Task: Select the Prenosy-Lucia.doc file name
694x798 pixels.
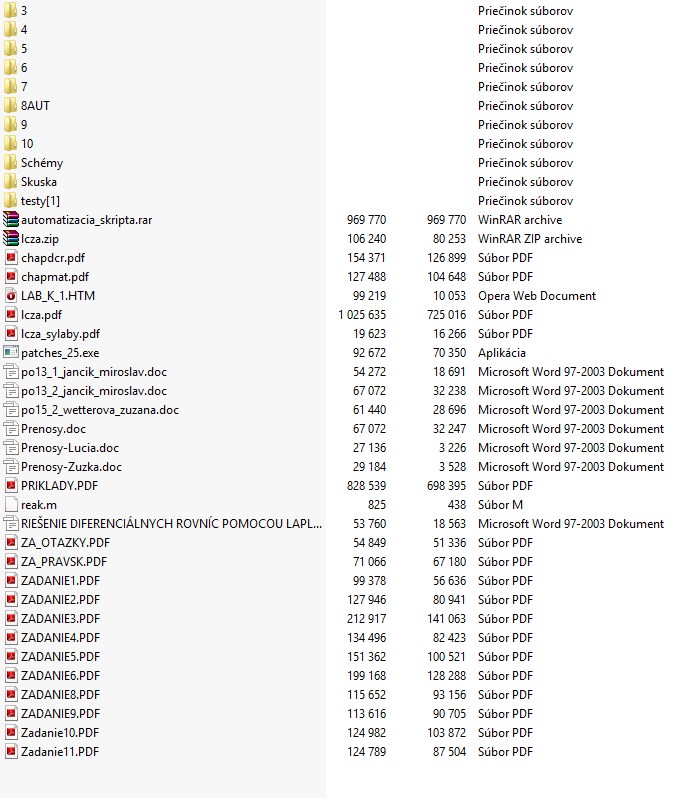Action: pos(70,448)
